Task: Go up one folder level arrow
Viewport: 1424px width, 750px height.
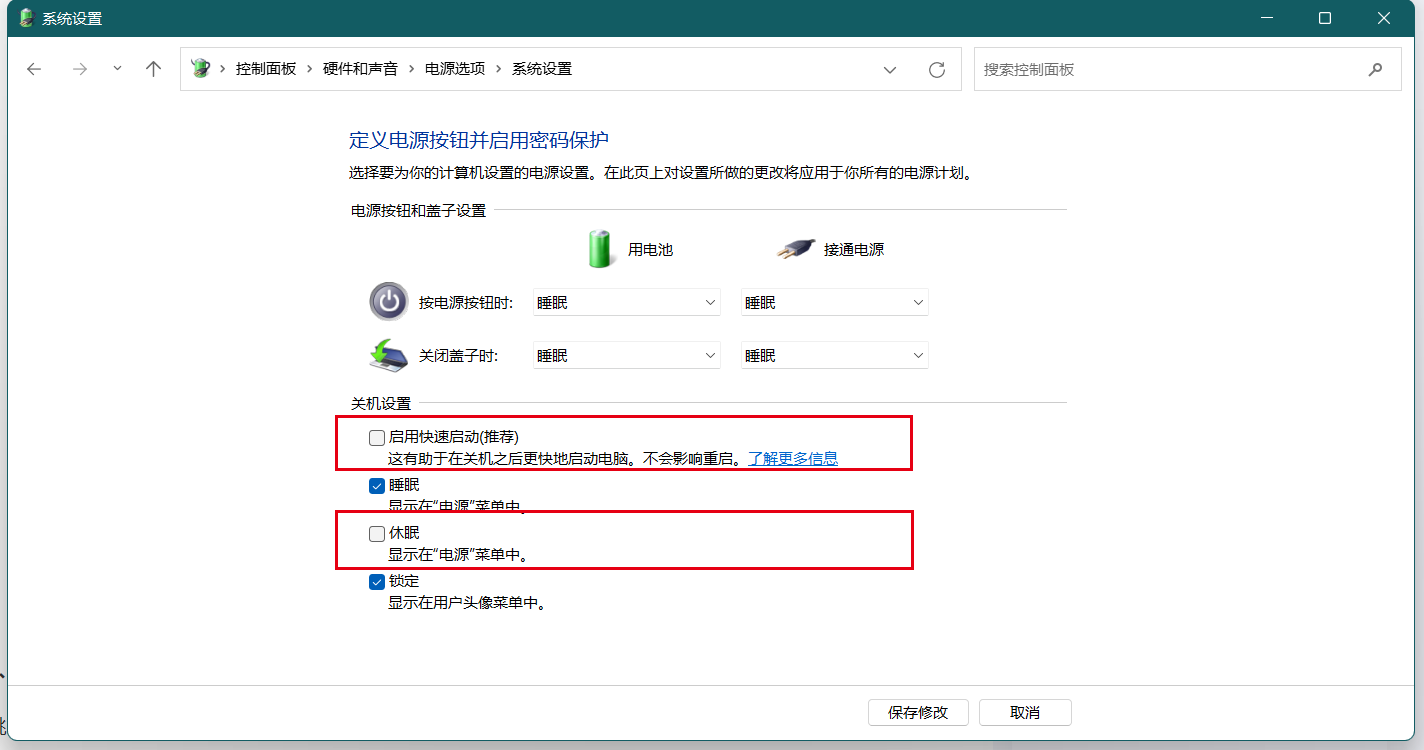Action: (153, 69)
